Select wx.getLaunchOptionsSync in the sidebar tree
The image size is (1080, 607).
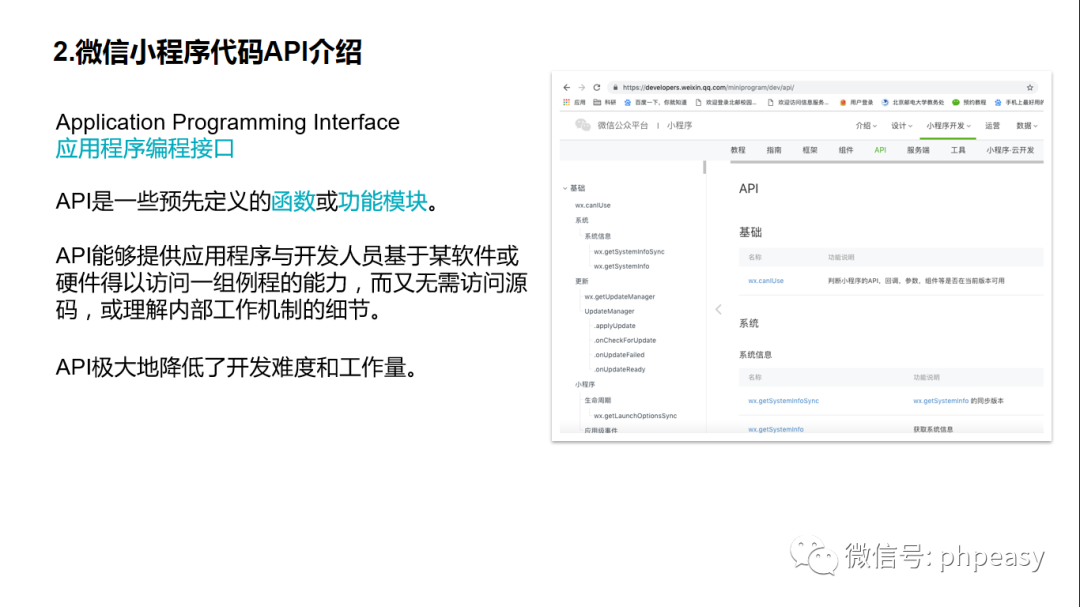point(635,415)
